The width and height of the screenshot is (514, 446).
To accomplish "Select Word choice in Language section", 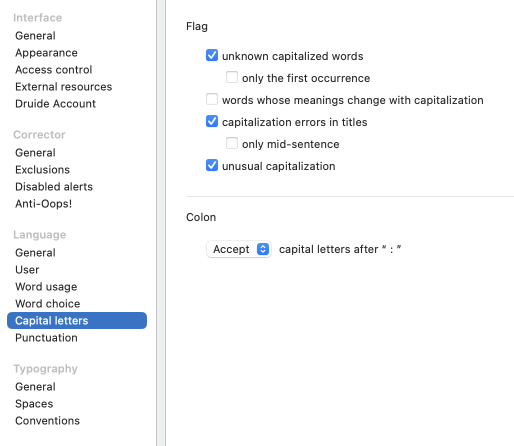I will [x=48, y=304].
